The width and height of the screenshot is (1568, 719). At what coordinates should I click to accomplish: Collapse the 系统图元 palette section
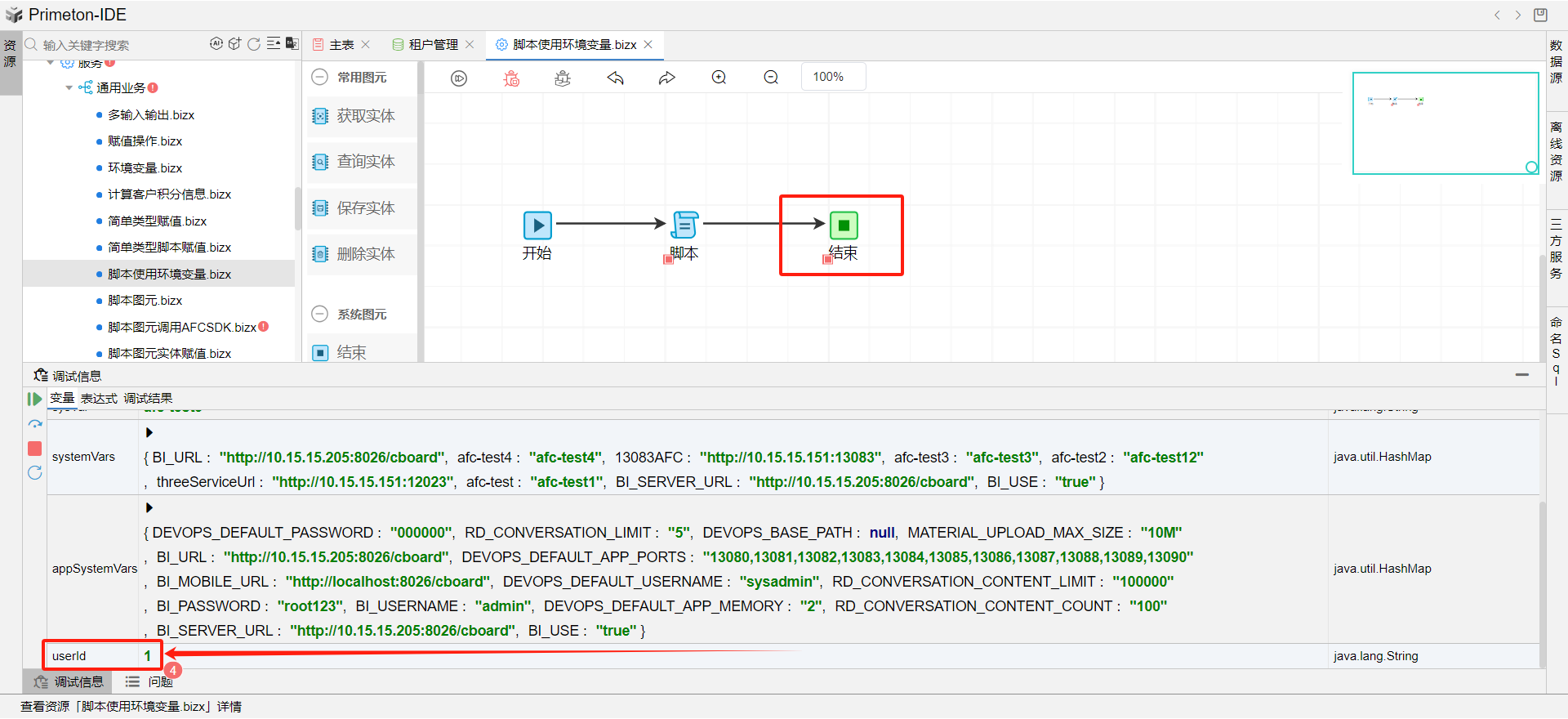(320, 314)
